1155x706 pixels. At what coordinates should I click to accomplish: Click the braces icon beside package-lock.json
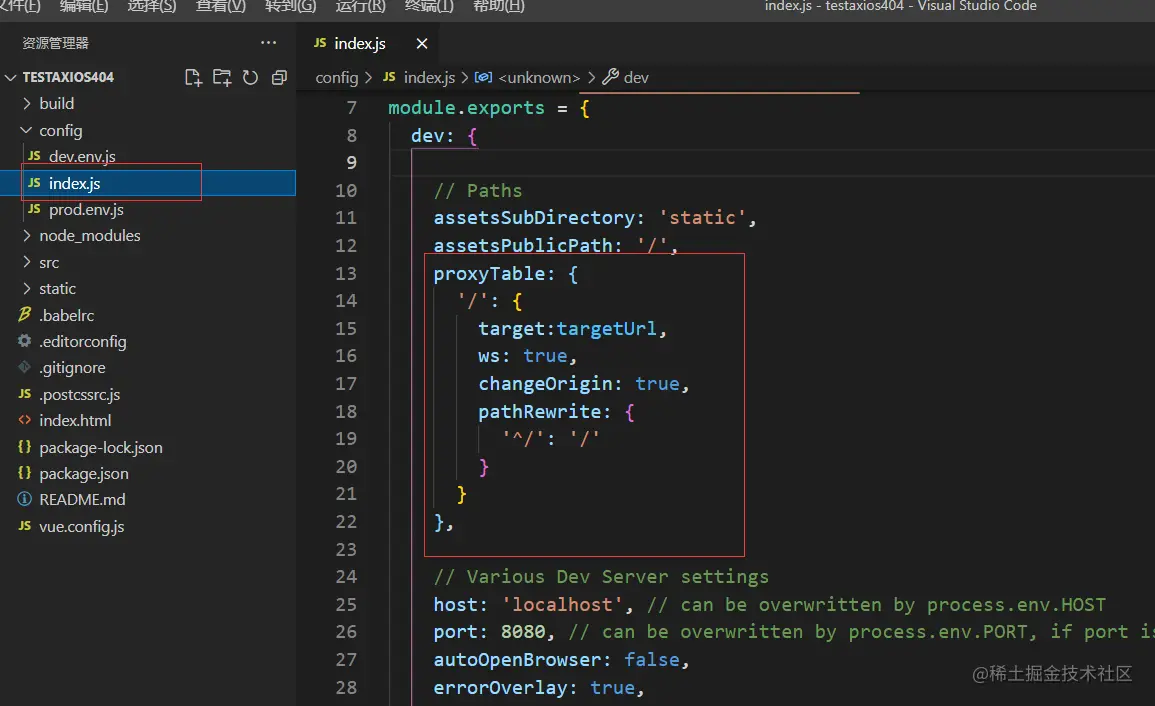point(24,447)
